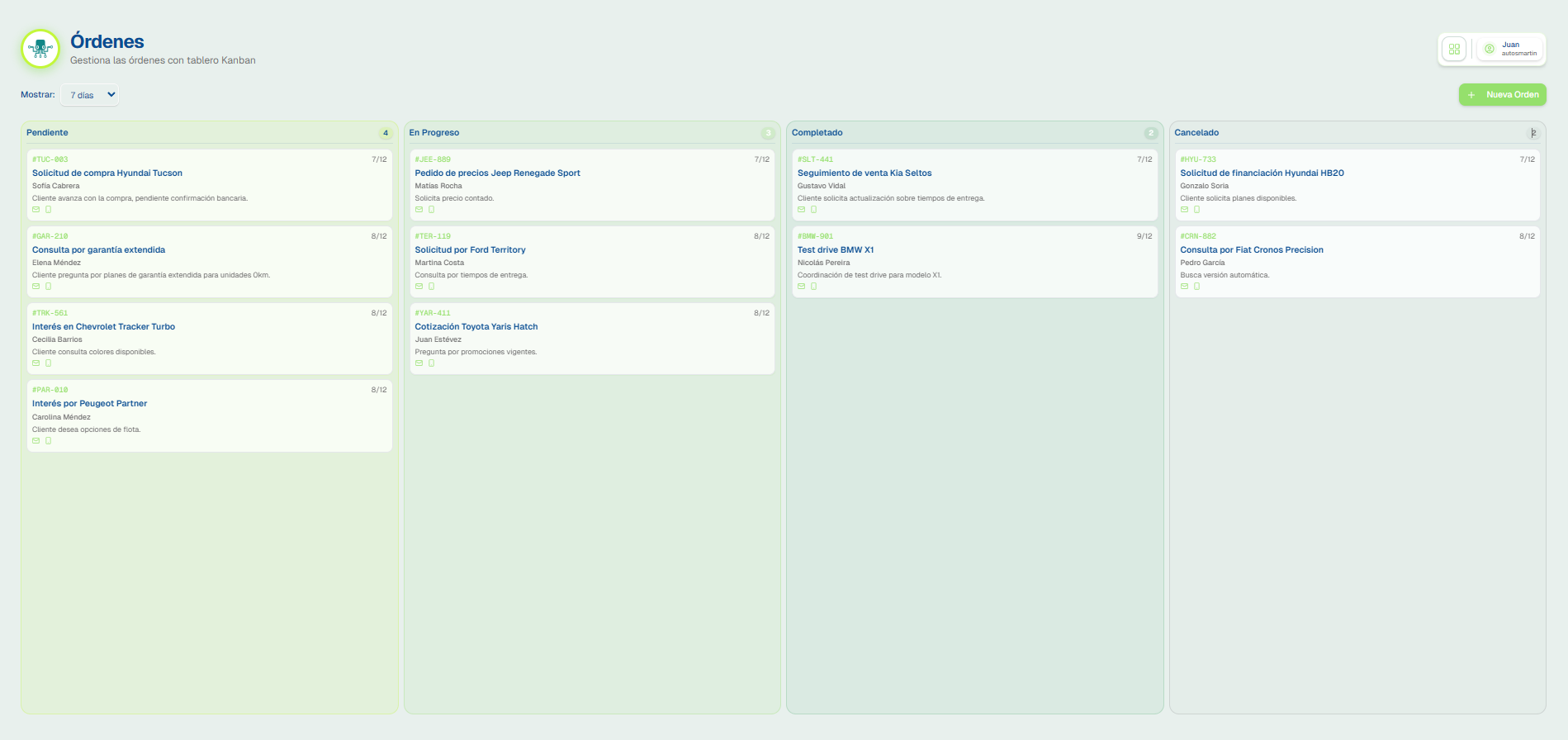Click order ID #HYU-733
Image resolution: width=1568 pixels, height=740 pixels.
pos(1198,159)
